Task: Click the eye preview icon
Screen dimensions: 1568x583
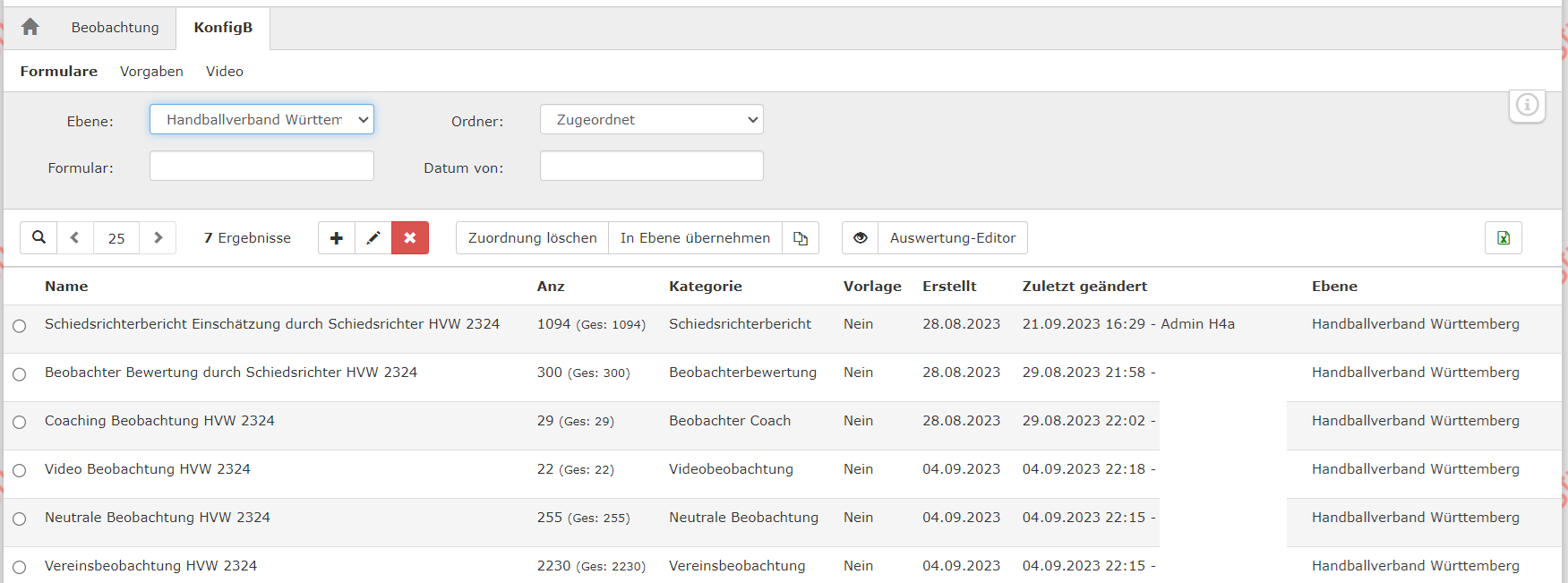Action: pyautogui.click(x=860, y=237)
